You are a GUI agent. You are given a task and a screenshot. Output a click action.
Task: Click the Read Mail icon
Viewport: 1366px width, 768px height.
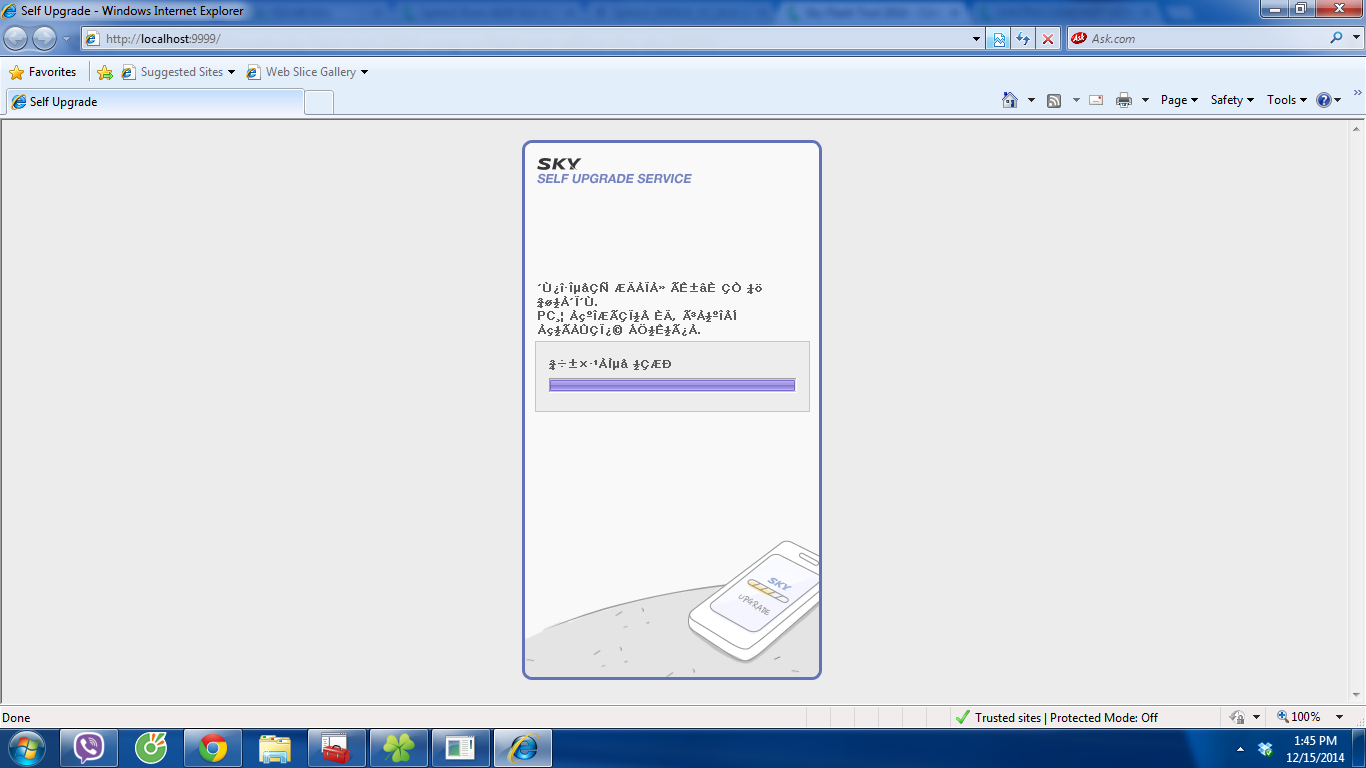1096,100
